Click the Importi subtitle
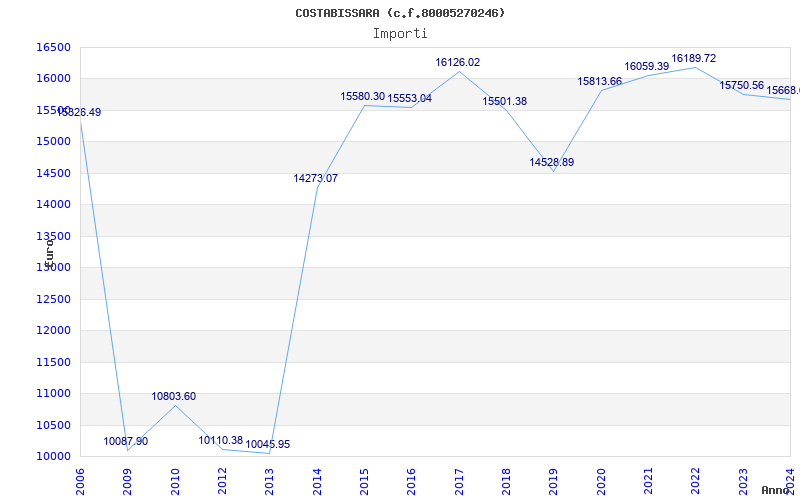The image size is (800, 500). pos(400,34)
